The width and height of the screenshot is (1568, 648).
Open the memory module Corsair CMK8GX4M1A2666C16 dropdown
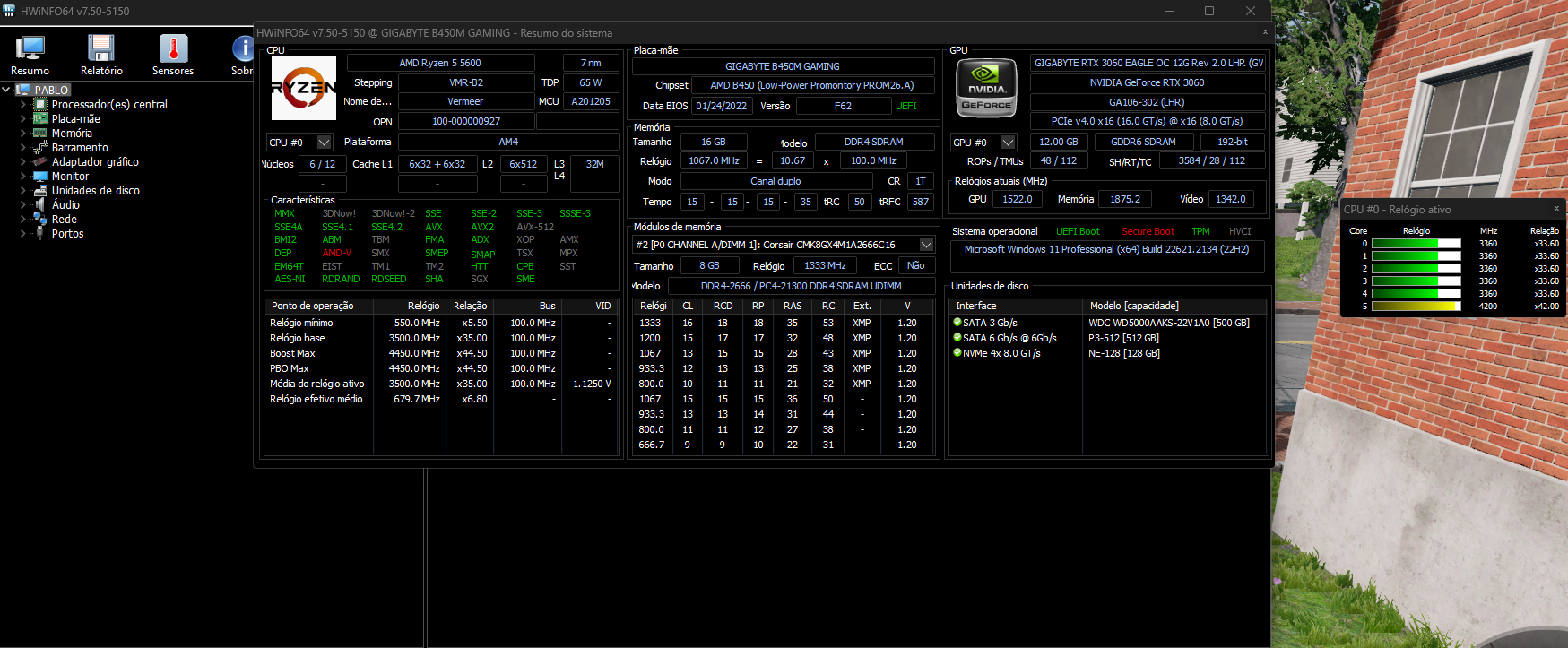[927, 245]
